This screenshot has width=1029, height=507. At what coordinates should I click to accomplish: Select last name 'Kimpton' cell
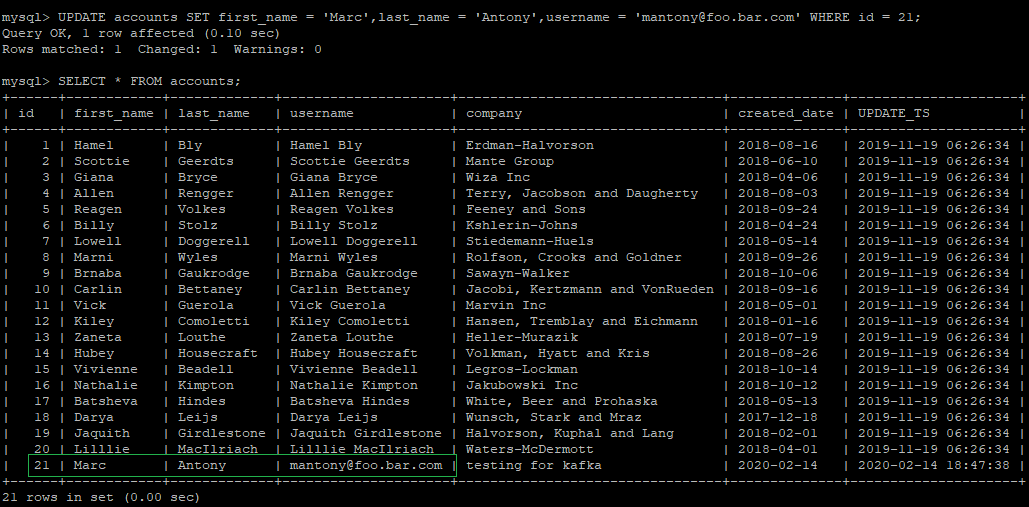206,385
